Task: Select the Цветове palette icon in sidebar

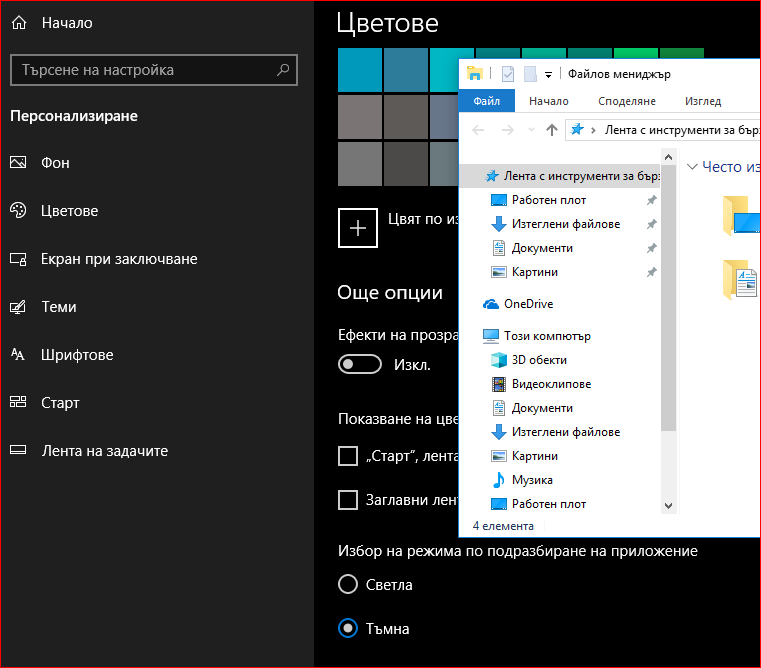Action: point(18,210)
